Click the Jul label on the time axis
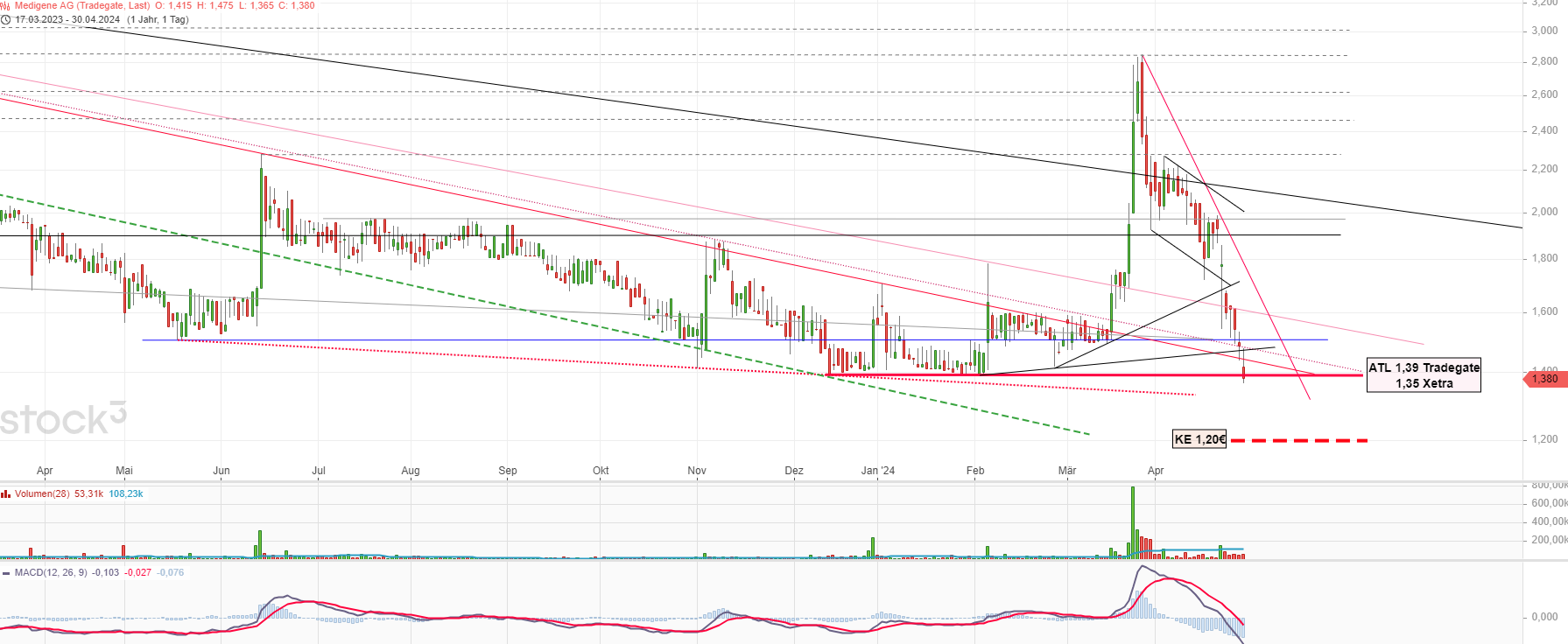The image size is (1568, 644). point(319,471)
